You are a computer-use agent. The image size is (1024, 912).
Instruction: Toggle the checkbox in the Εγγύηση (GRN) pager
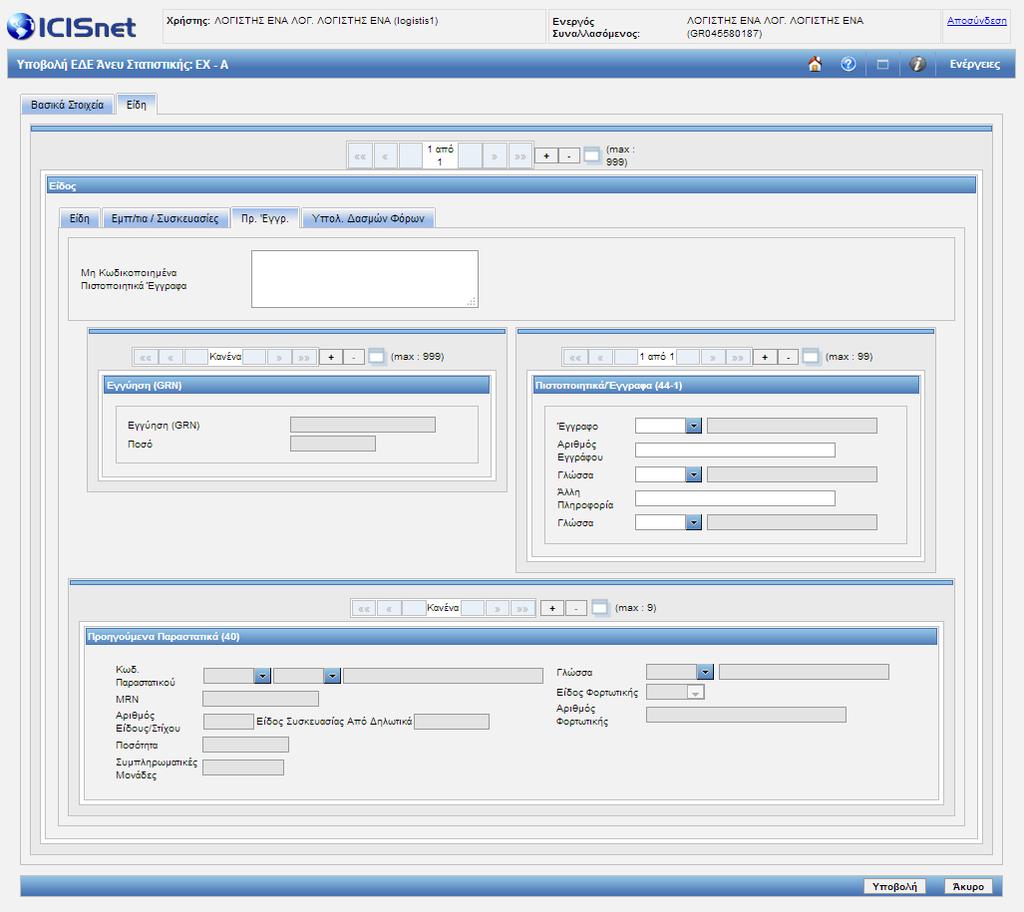click(x=376, y=356)
